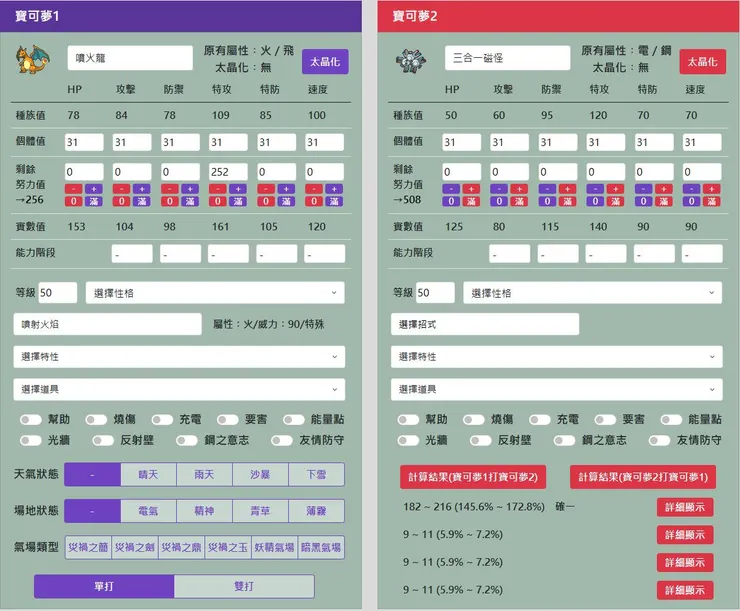Screen dimensions: 740x611
Task: Select 暗黑氣場 aura type
Action: 321,547
